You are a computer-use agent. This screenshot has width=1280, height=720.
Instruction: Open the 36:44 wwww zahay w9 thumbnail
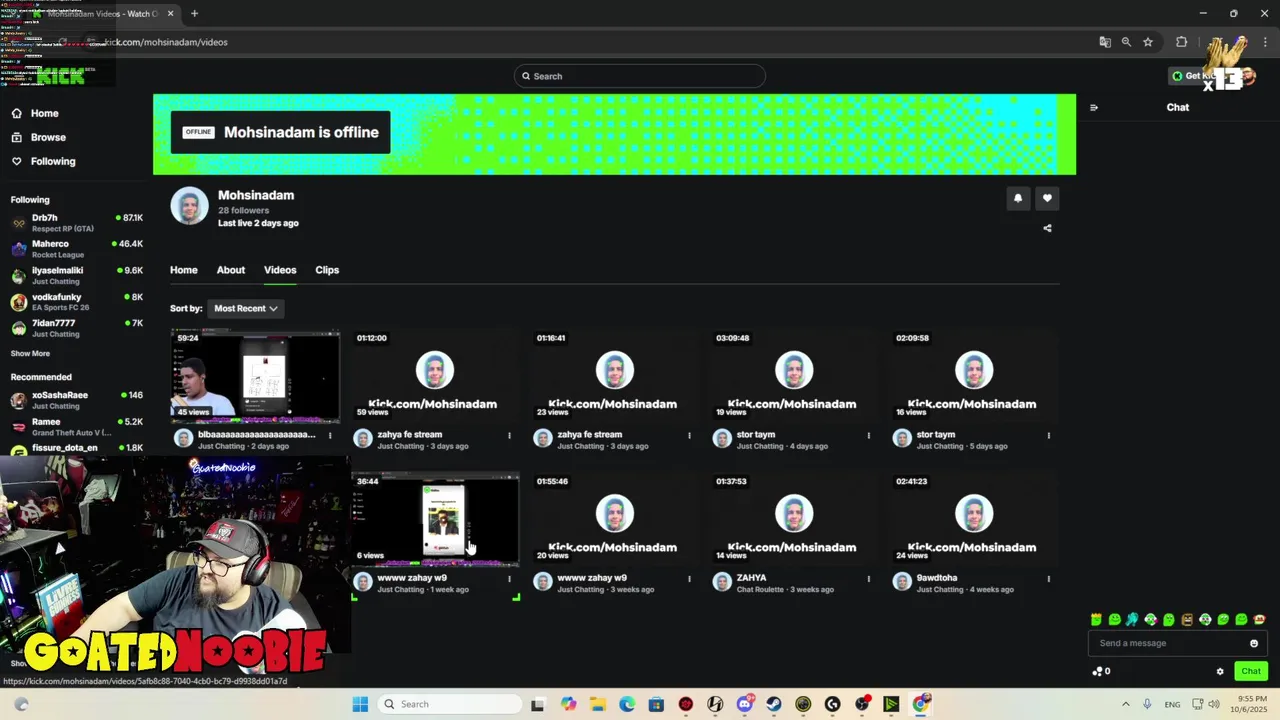(x=435, y=520)
